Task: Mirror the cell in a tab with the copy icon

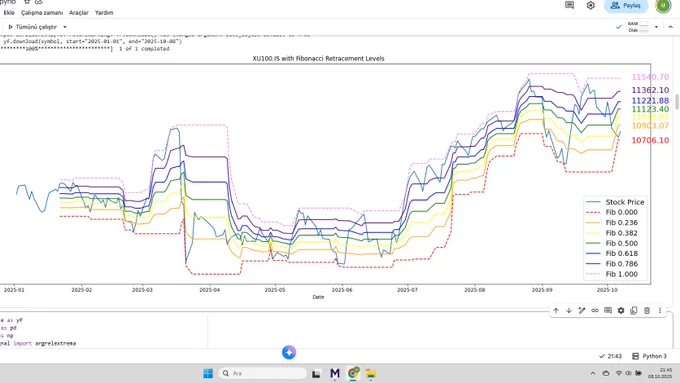Action: (634, 311)
